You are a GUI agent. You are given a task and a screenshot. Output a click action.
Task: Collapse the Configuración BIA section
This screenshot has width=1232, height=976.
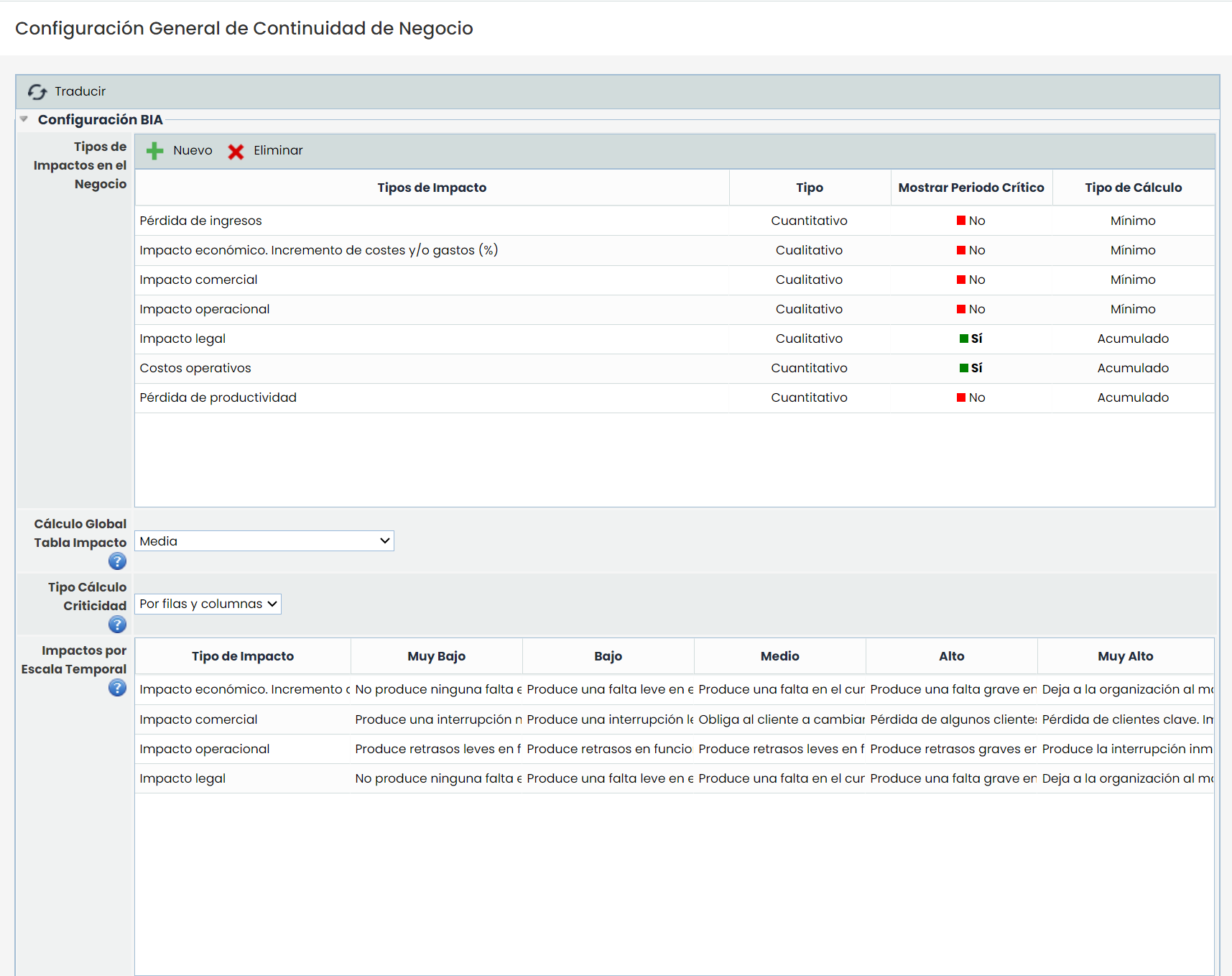coord(24,119)
